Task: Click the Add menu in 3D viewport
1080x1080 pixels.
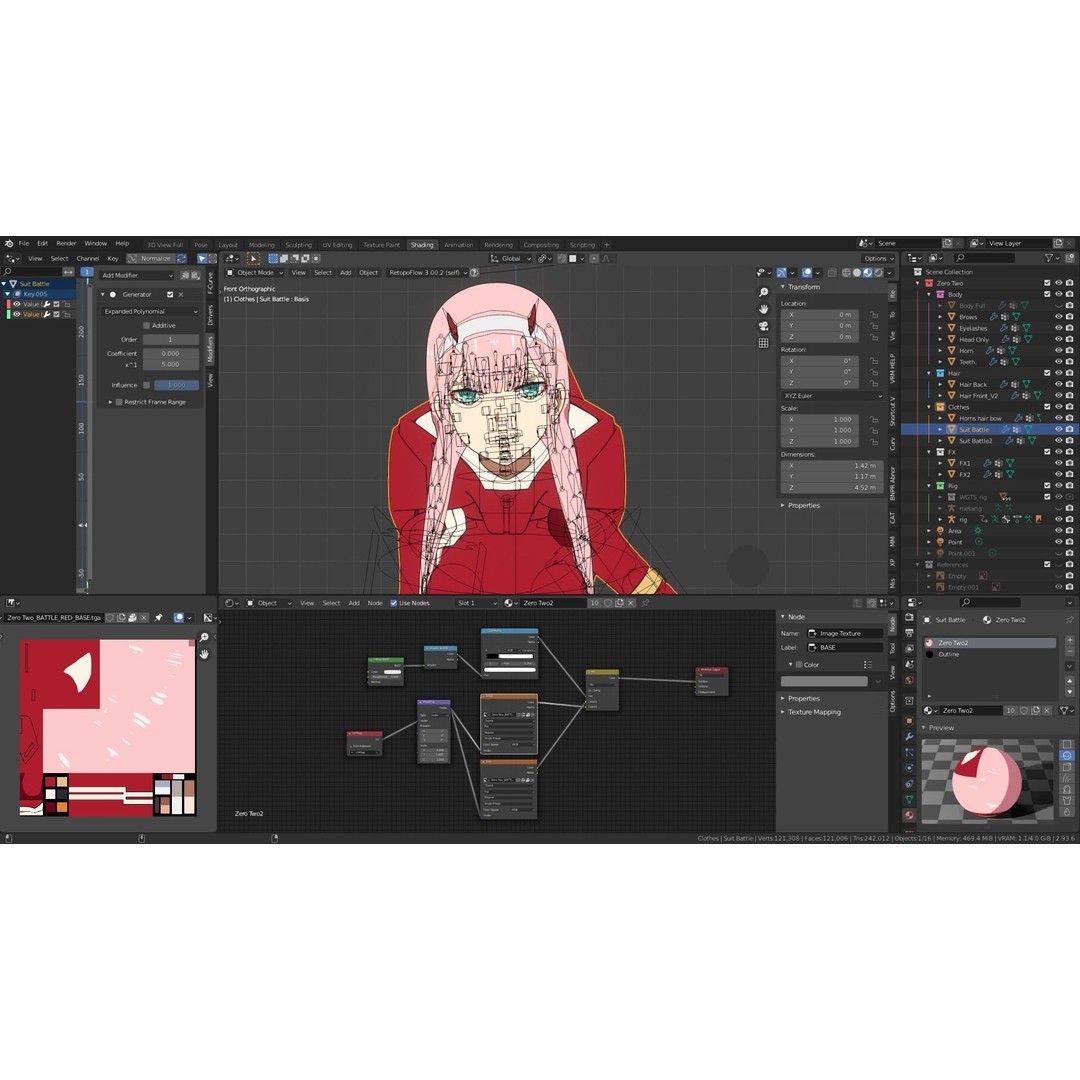Action: pos(346,273)
